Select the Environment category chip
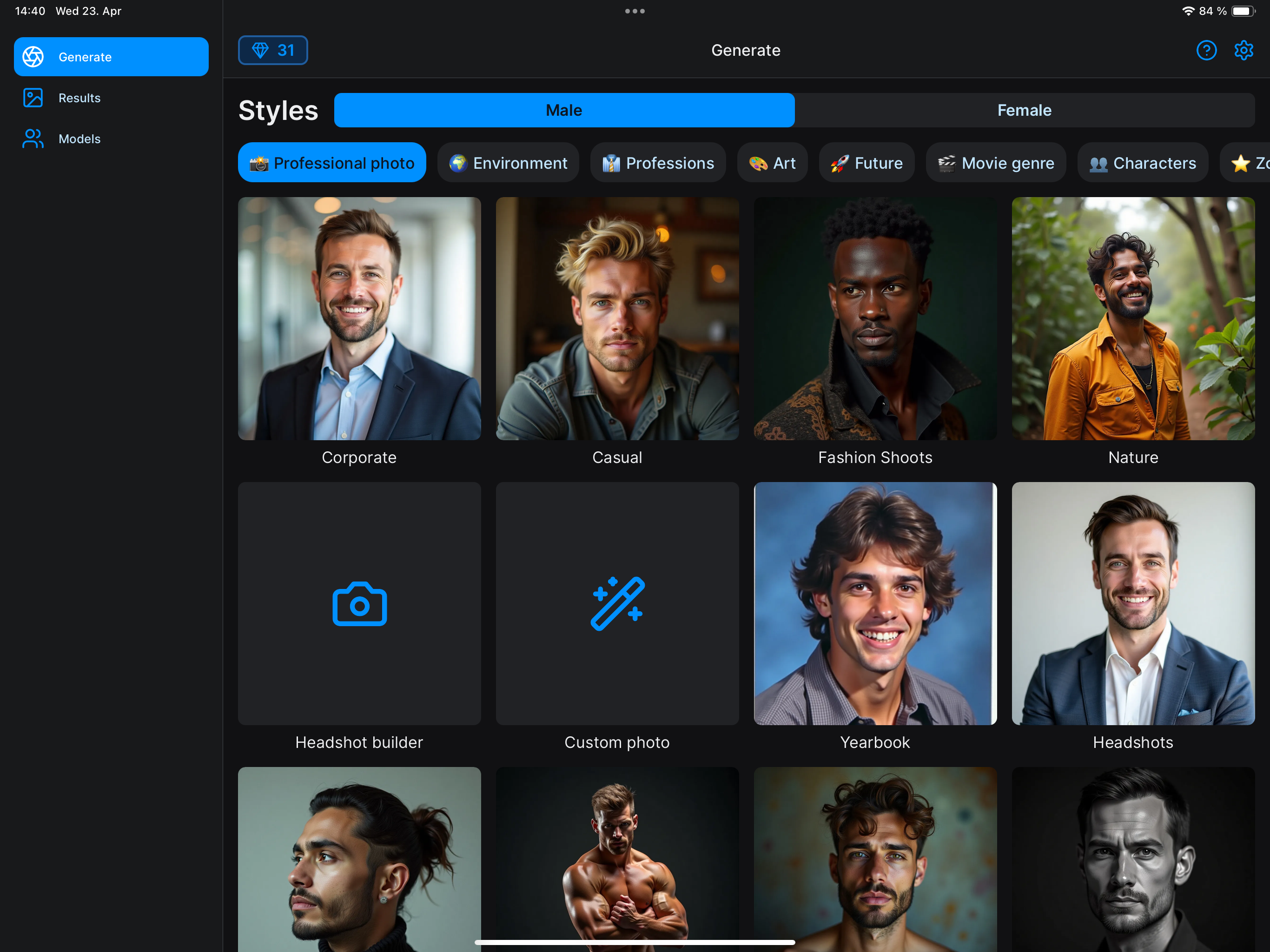 [x=508, y=163]
